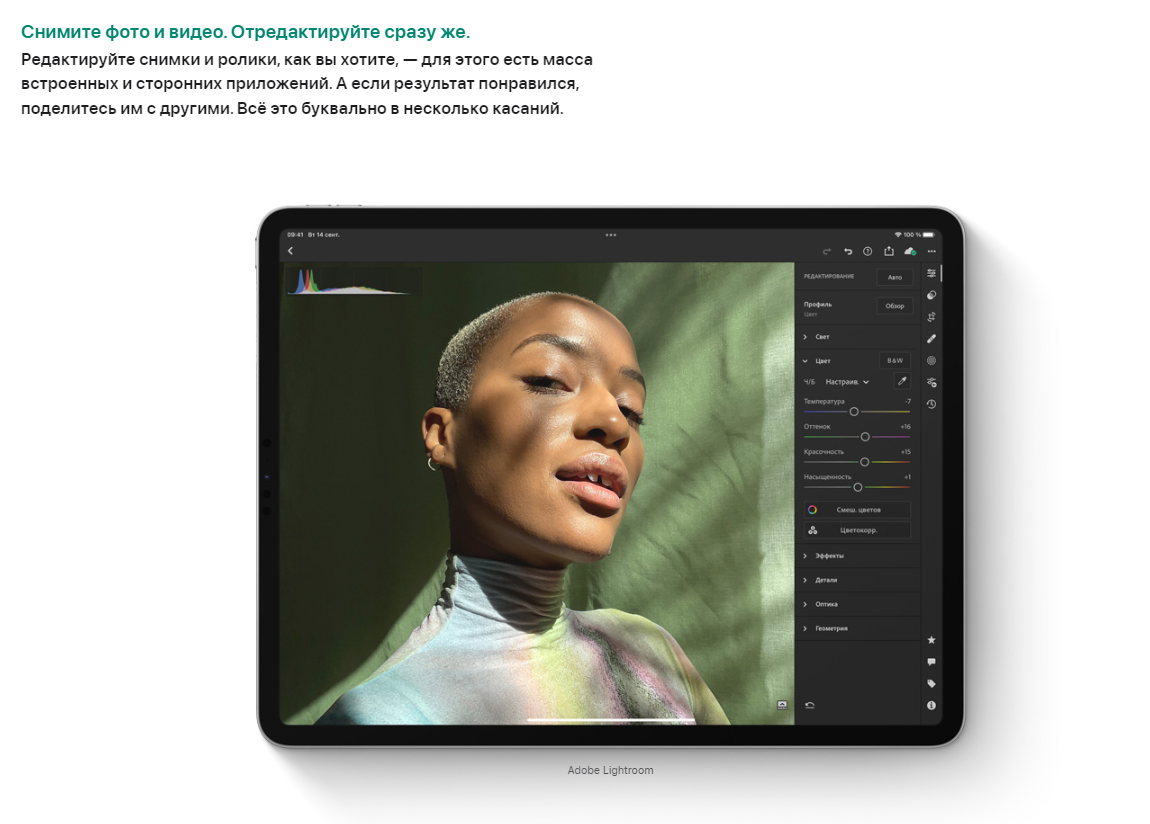The width and height of the screenshot is (1150, 824).
Task: Open the star rating icon
Action: click(x=931, y=640)
